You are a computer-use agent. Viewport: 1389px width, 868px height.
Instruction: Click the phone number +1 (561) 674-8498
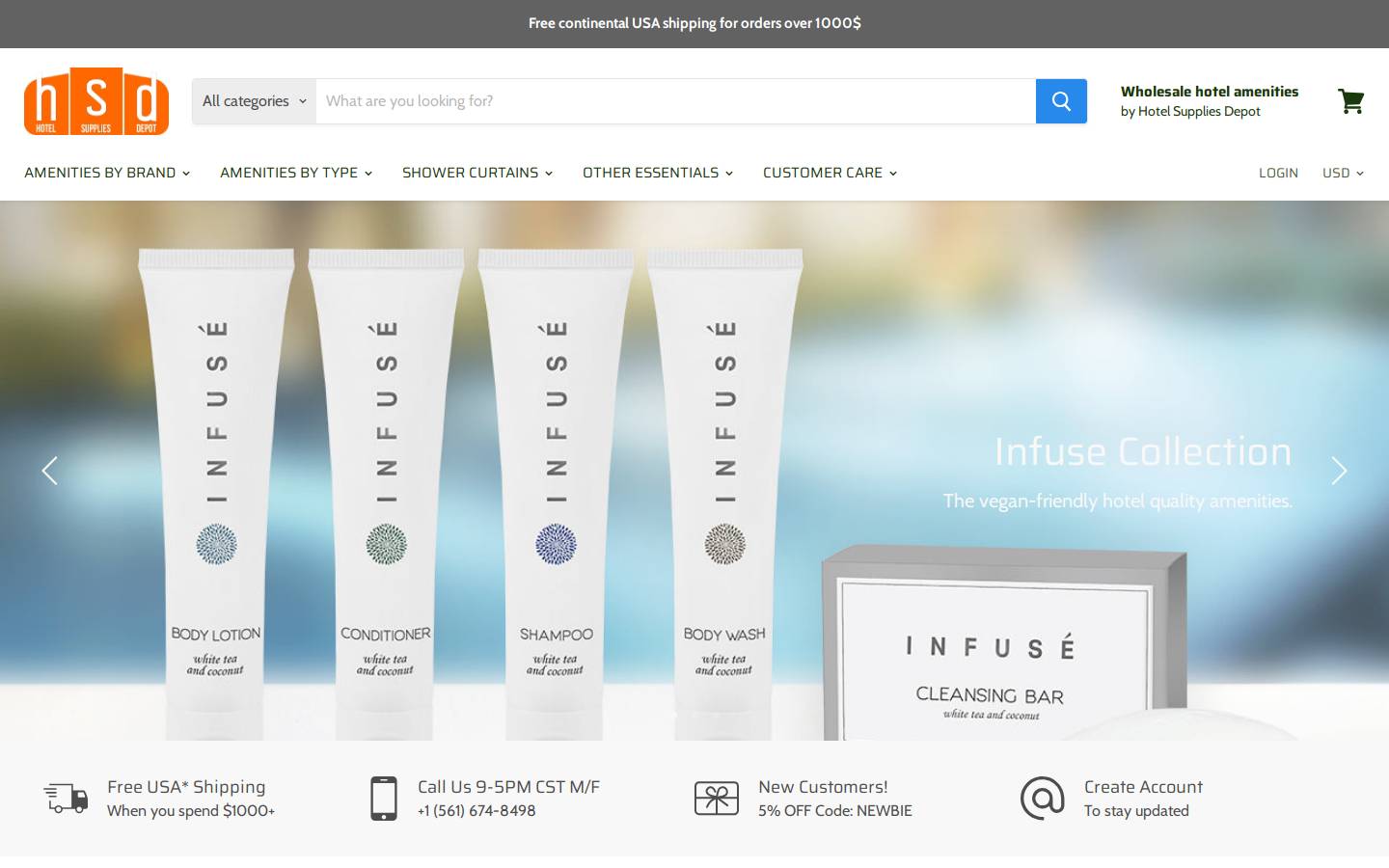(477, 811)
